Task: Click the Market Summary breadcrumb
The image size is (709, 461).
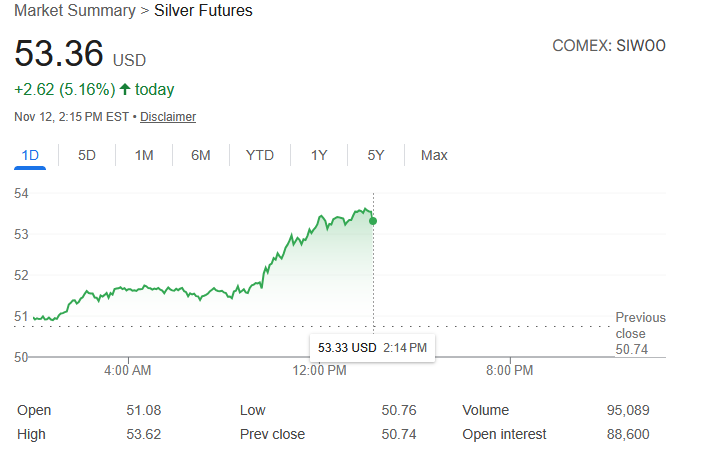Action: 75,11
